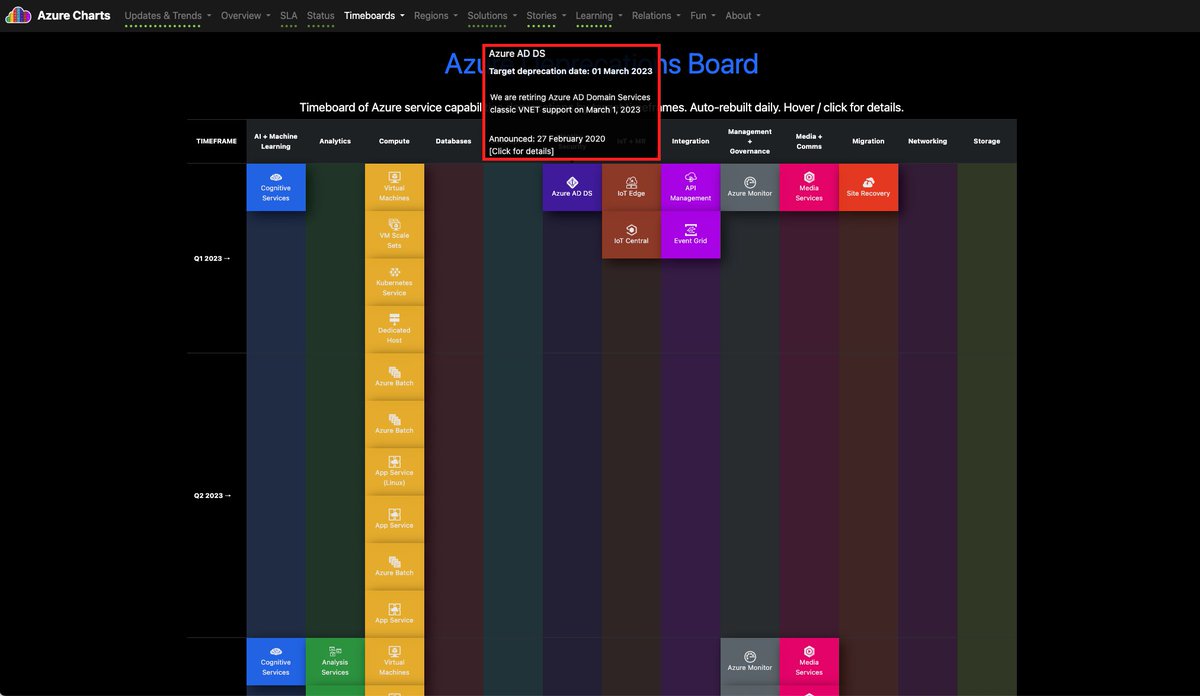Open the Azure Monitor tile
The width and height of the screenshot is (1200, 696).
click(749, 187)
